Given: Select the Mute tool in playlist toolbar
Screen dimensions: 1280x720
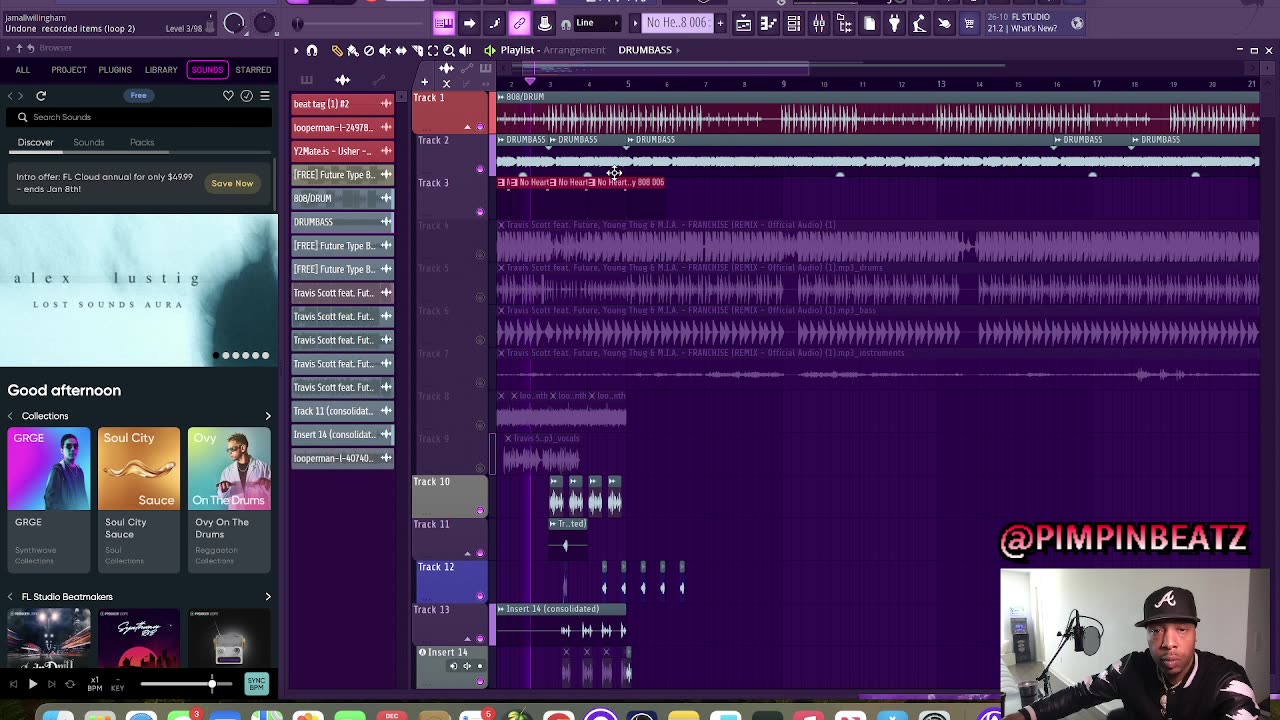Looking at the screenshot, I should pos(385,50).
